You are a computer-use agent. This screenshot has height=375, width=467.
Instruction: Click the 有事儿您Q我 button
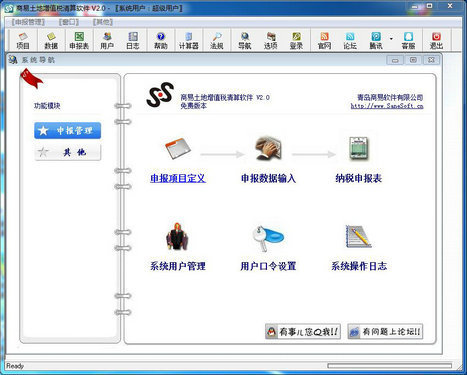303,332
